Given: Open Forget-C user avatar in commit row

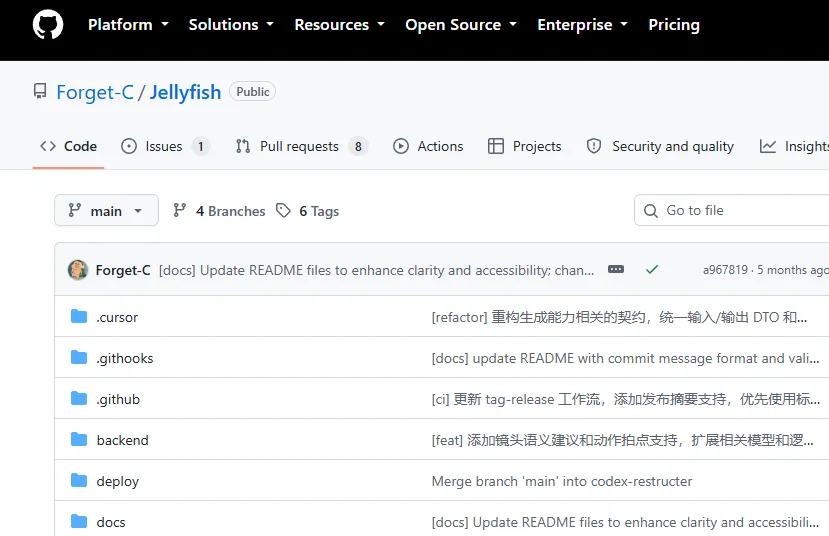Looking at the screenshot, I should tap(78, 270).
